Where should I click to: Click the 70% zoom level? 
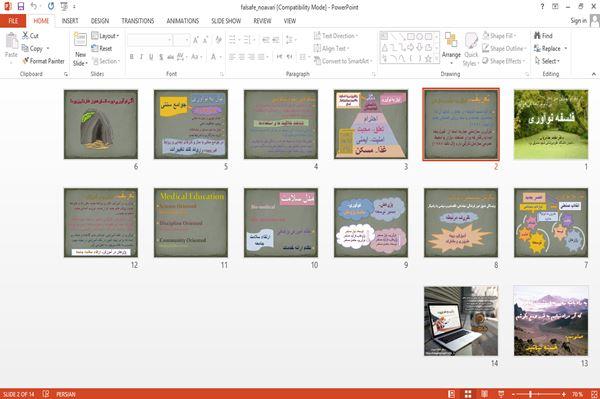pos(577,394)
